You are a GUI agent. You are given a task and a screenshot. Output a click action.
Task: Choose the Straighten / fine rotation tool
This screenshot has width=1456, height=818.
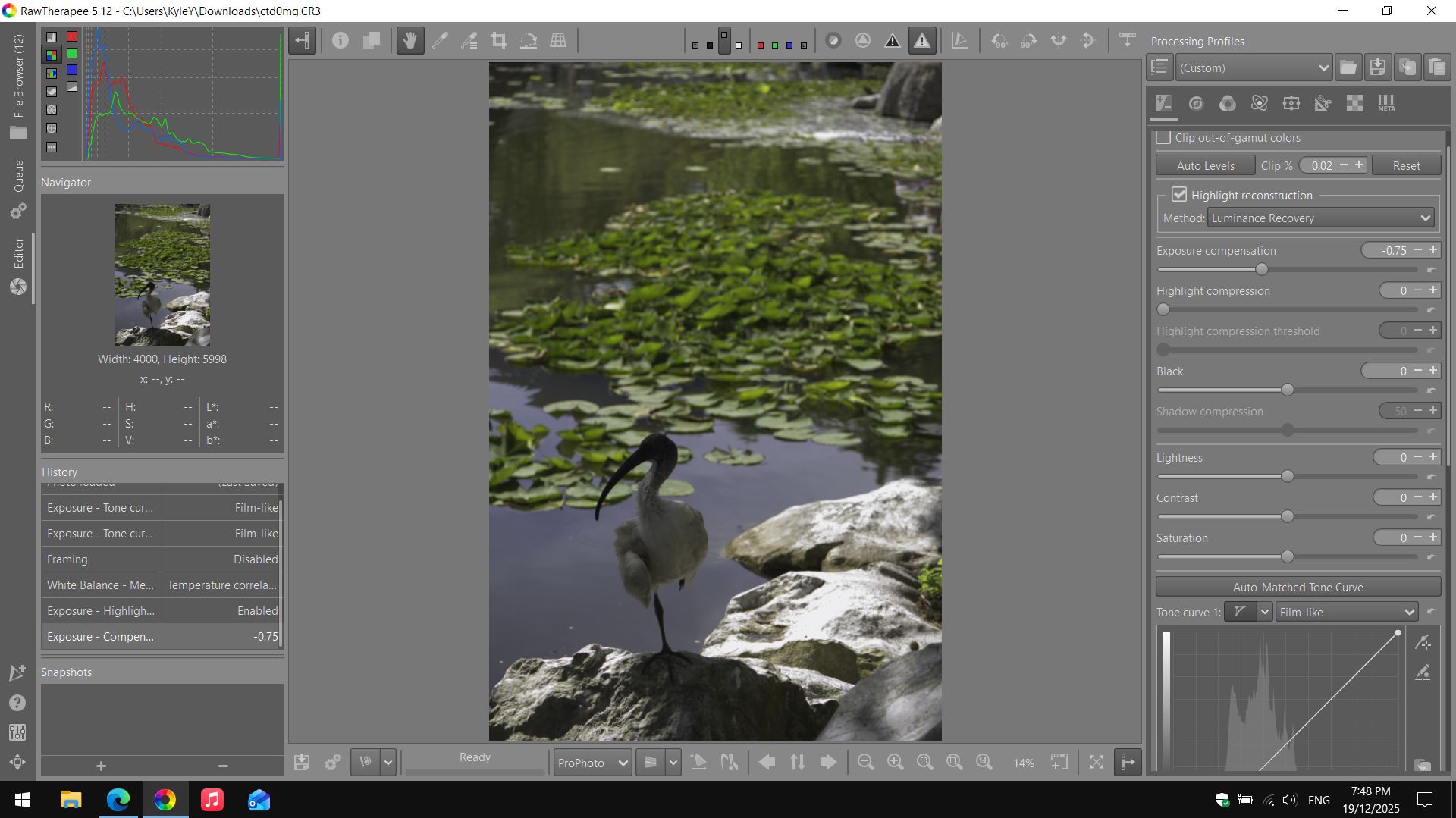point(529,41)
